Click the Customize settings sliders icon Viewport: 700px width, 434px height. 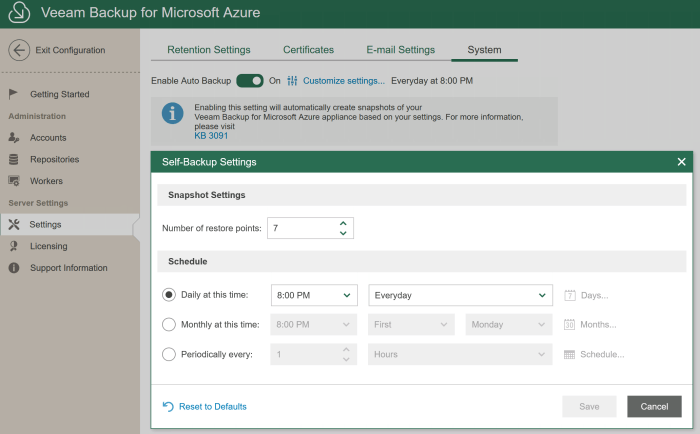(x=292, y=81)
